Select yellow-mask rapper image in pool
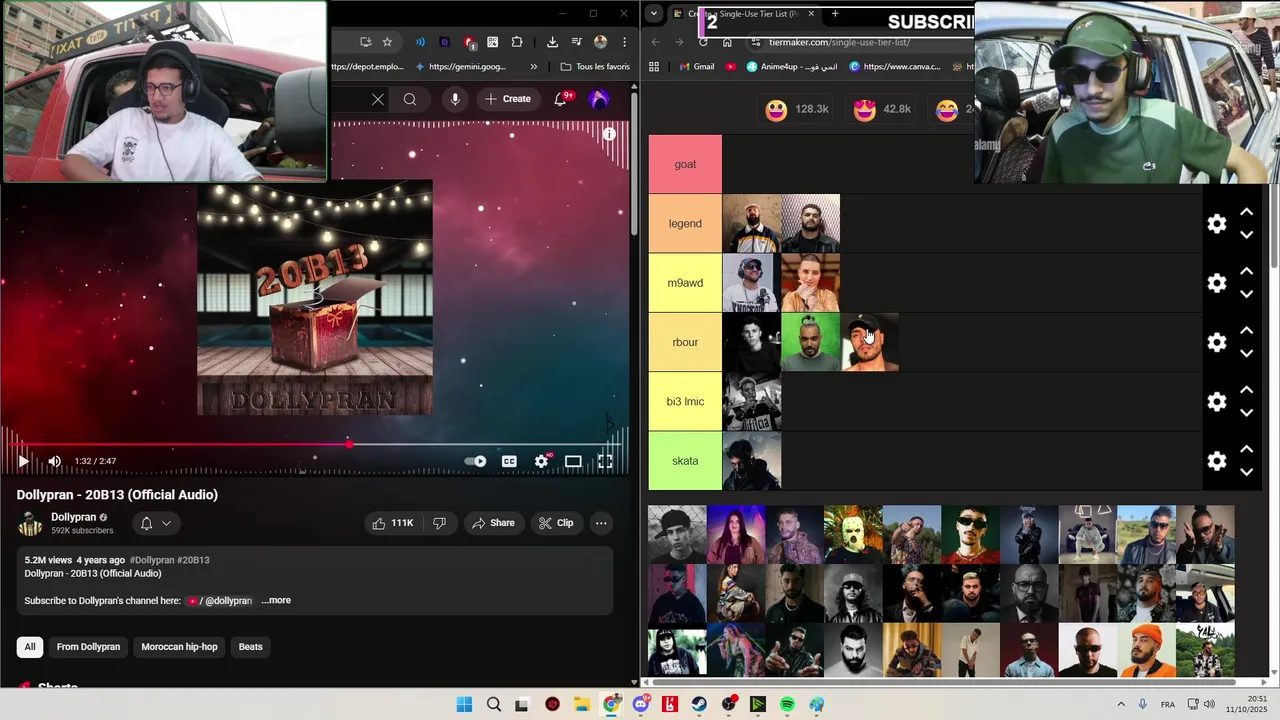This screenshot has width=1280, height=720. click(x=853, y=534)
